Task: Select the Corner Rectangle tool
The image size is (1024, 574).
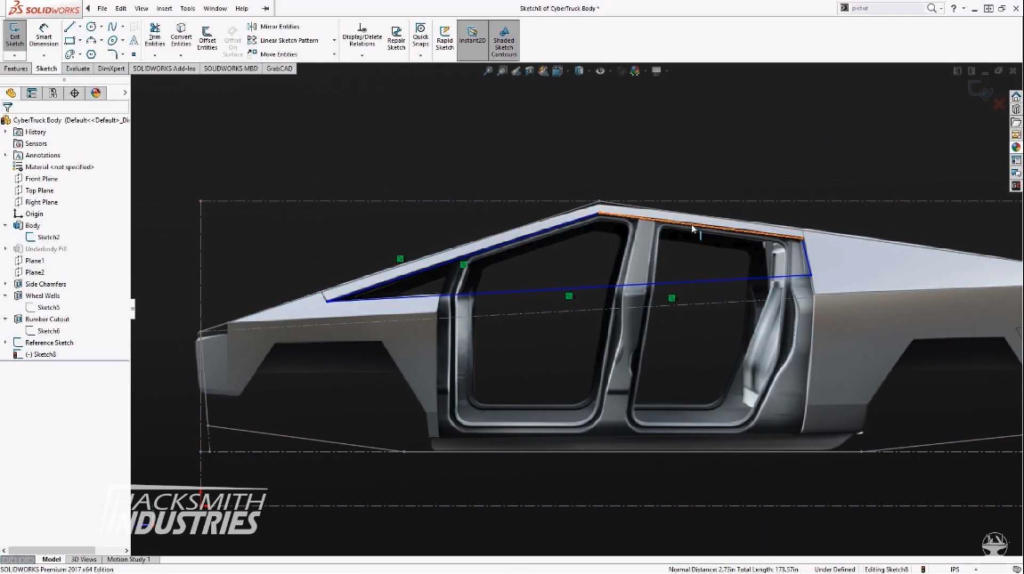Action: (x=69, y=40)
